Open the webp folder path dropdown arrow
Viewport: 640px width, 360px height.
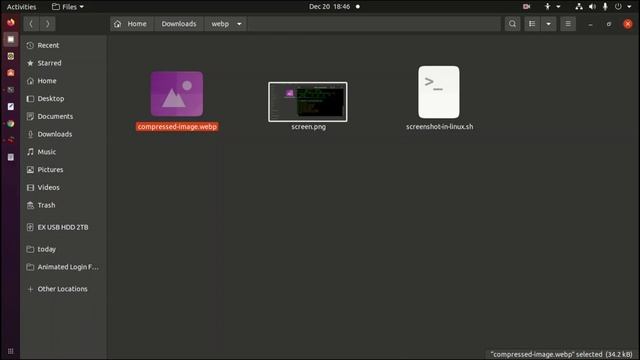pos(239,24)
